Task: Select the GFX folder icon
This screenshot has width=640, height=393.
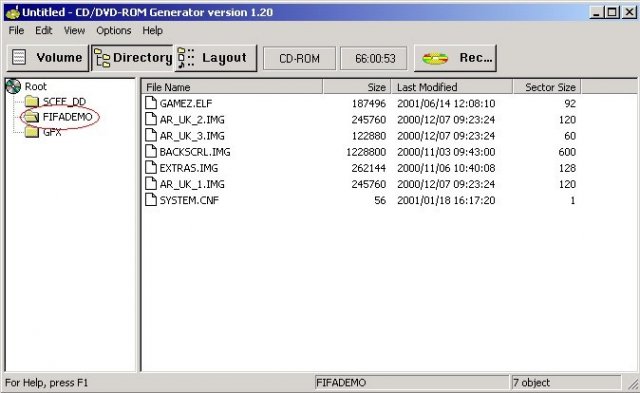Action: coord(32,132)
